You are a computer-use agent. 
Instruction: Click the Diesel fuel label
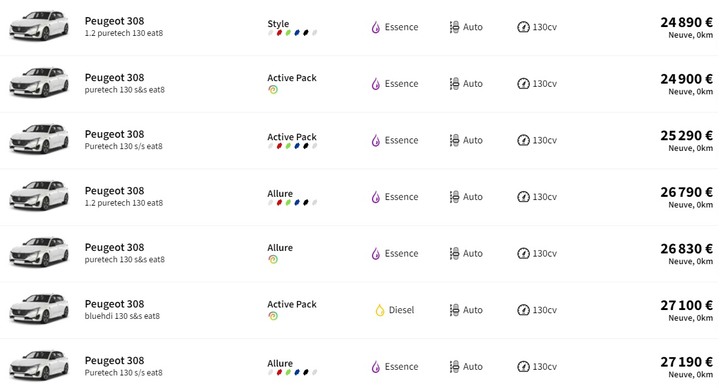tap(401, 310)
